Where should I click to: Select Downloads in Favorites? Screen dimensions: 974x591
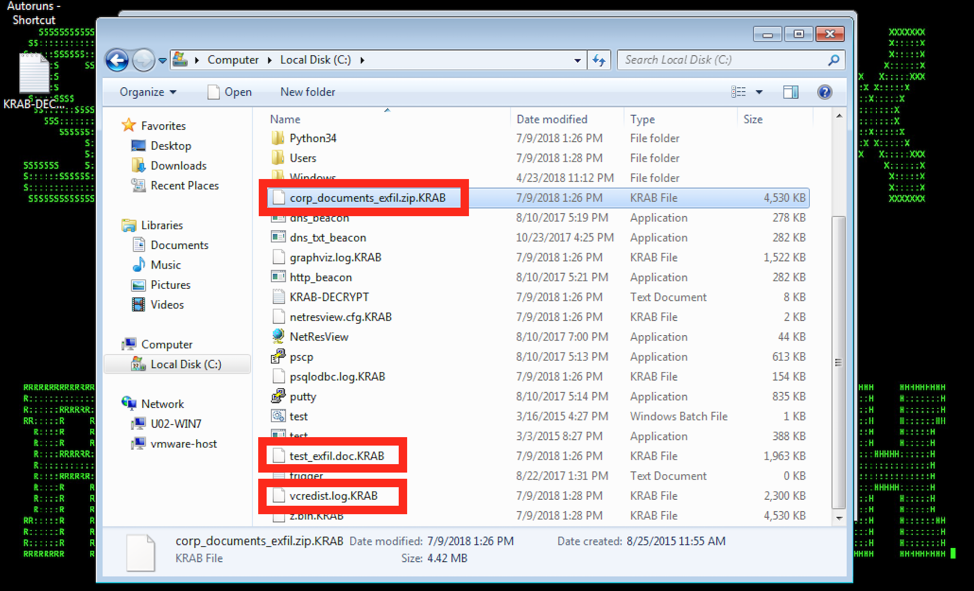[x=178, y=166]
